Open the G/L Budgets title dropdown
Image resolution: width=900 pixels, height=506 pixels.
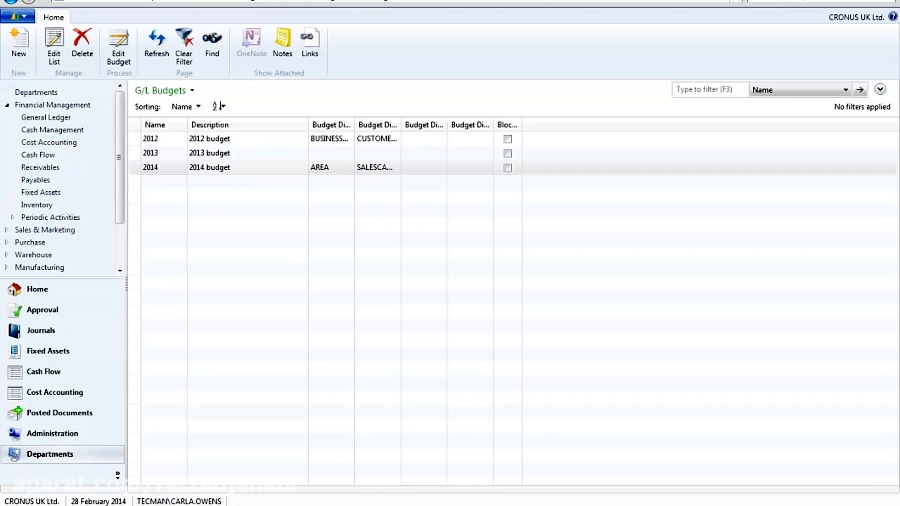(192, 91)
